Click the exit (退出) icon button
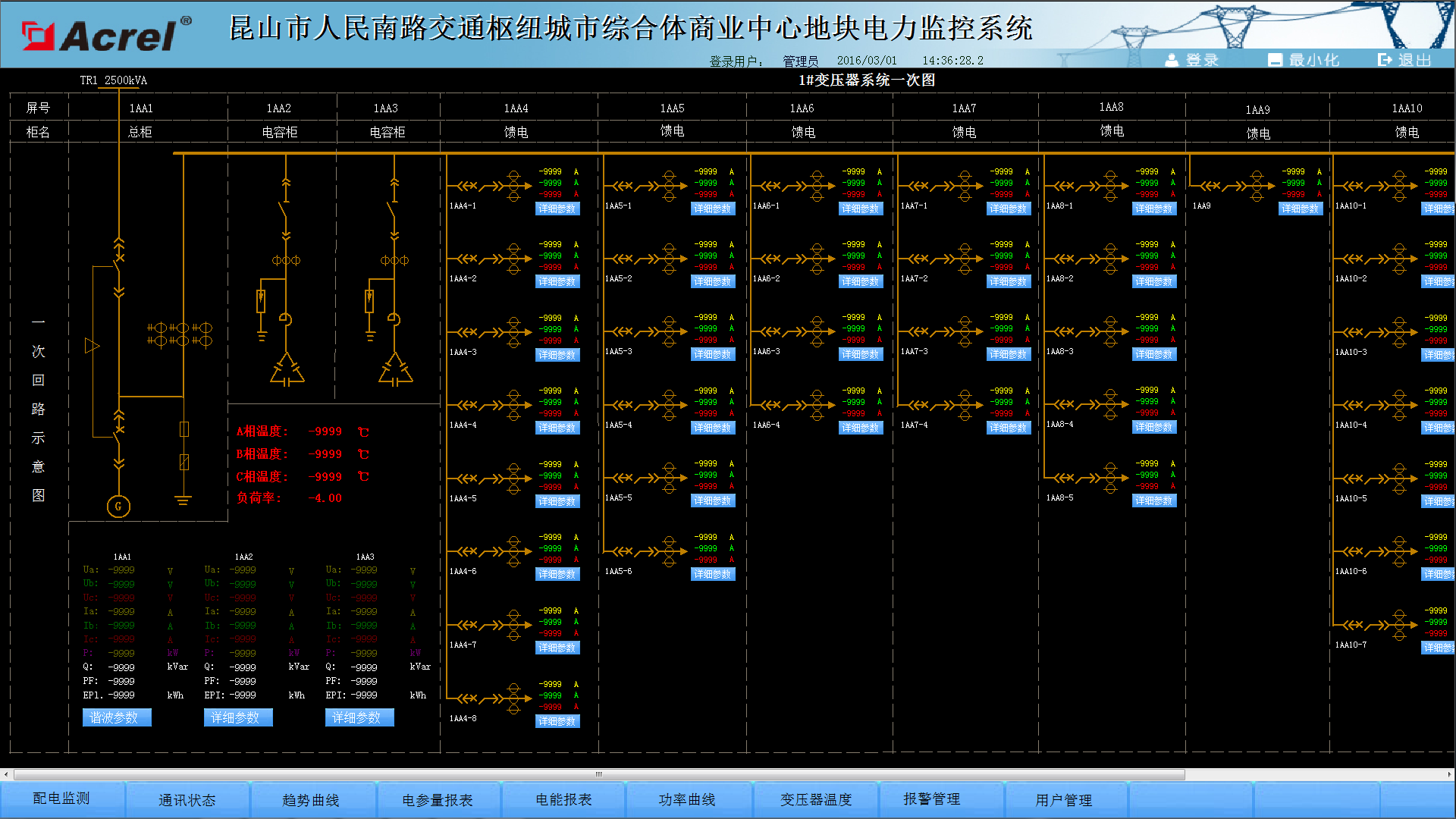This screenshot has width=1456, height=819. tap(1385, 60)
